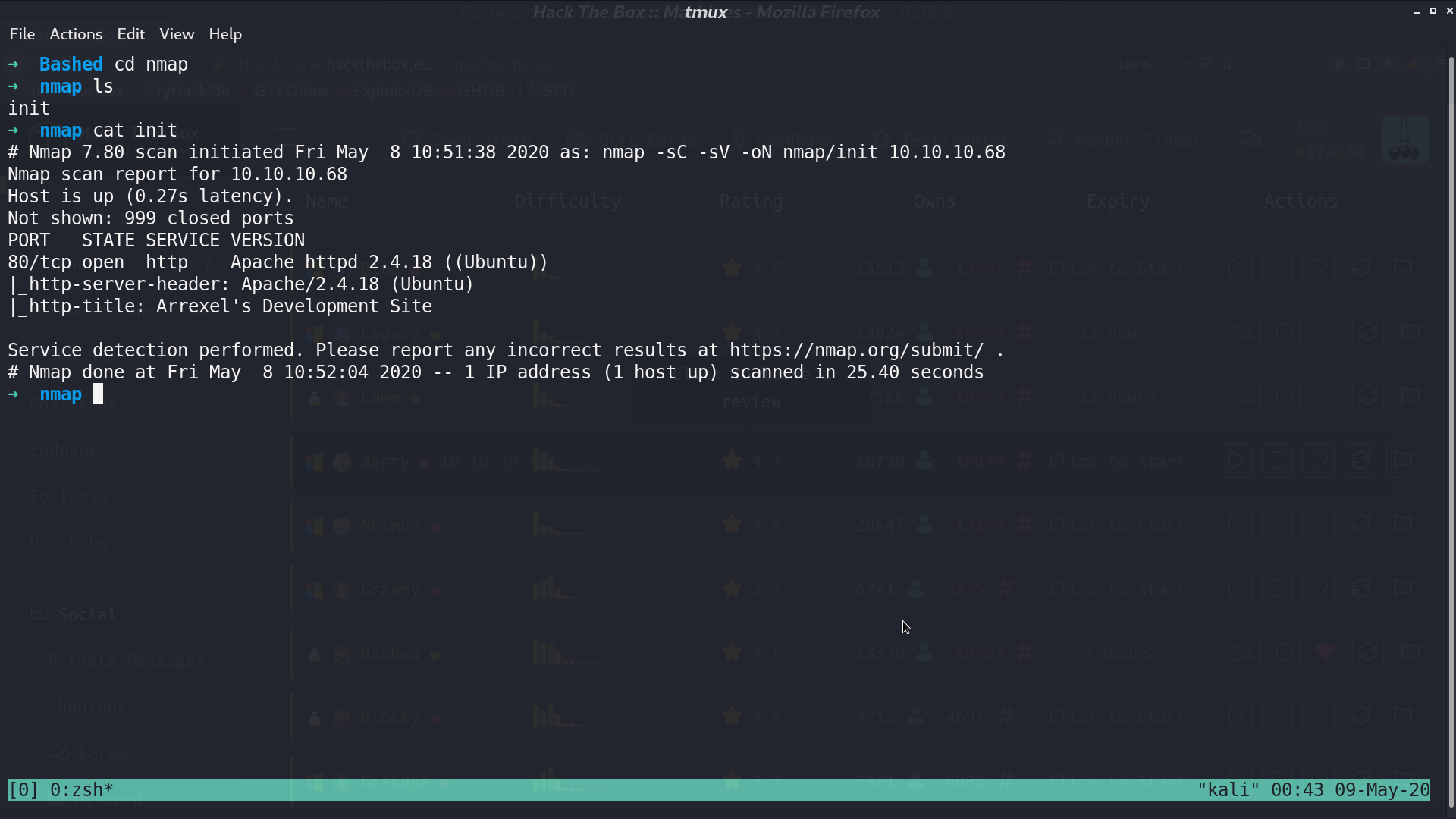Open the View menu
1456x819 pixels.
pyautogui.click(x=177, y=34)
